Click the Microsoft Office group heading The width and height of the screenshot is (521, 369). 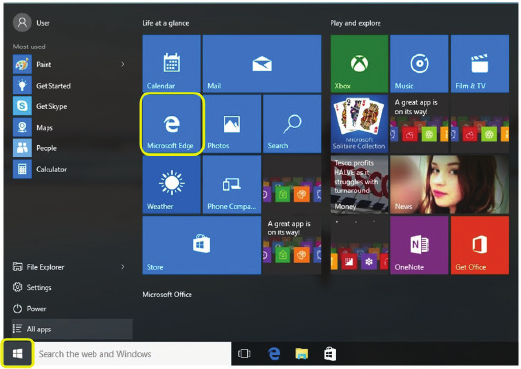click(167, 294)
